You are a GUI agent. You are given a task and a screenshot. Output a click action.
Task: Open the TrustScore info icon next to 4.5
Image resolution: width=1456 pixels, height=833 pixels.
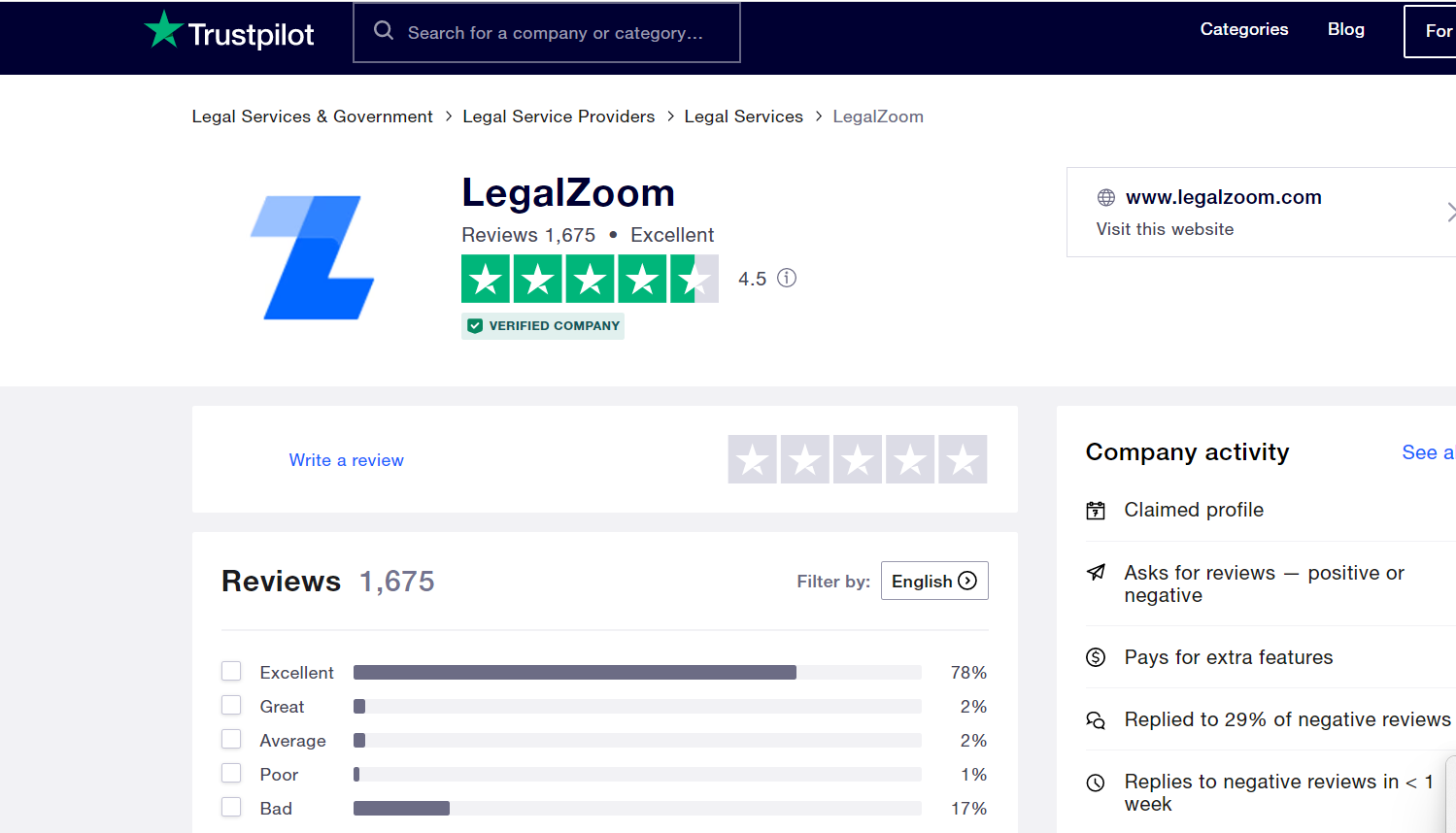tap(787, 278)
